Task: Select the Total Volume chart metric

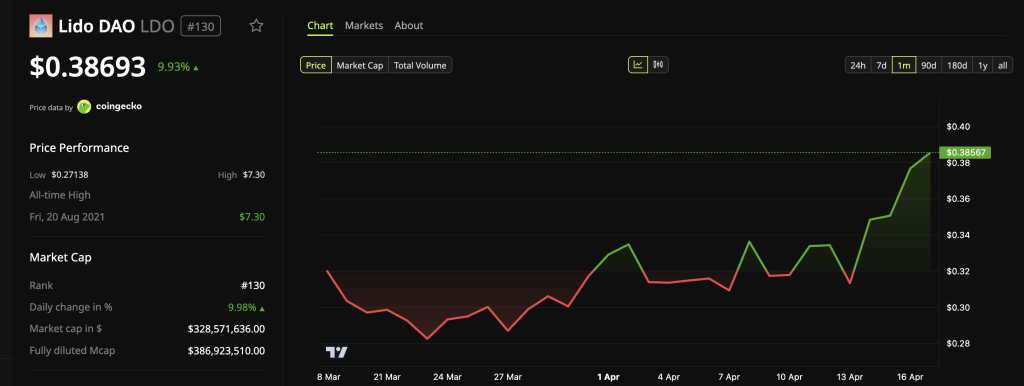Action: click(x=420, y=65)
